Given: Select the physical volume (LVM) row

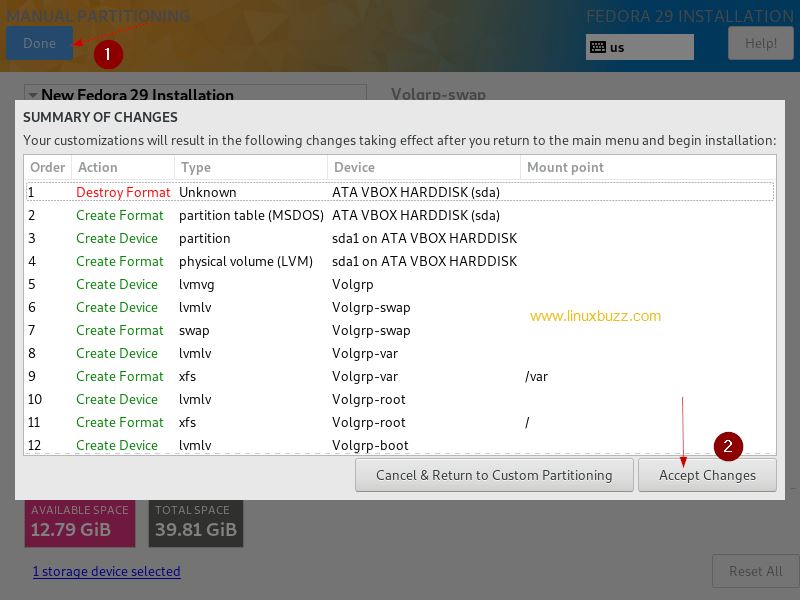Looking at the screenshot, I should [x=400, y=261].
